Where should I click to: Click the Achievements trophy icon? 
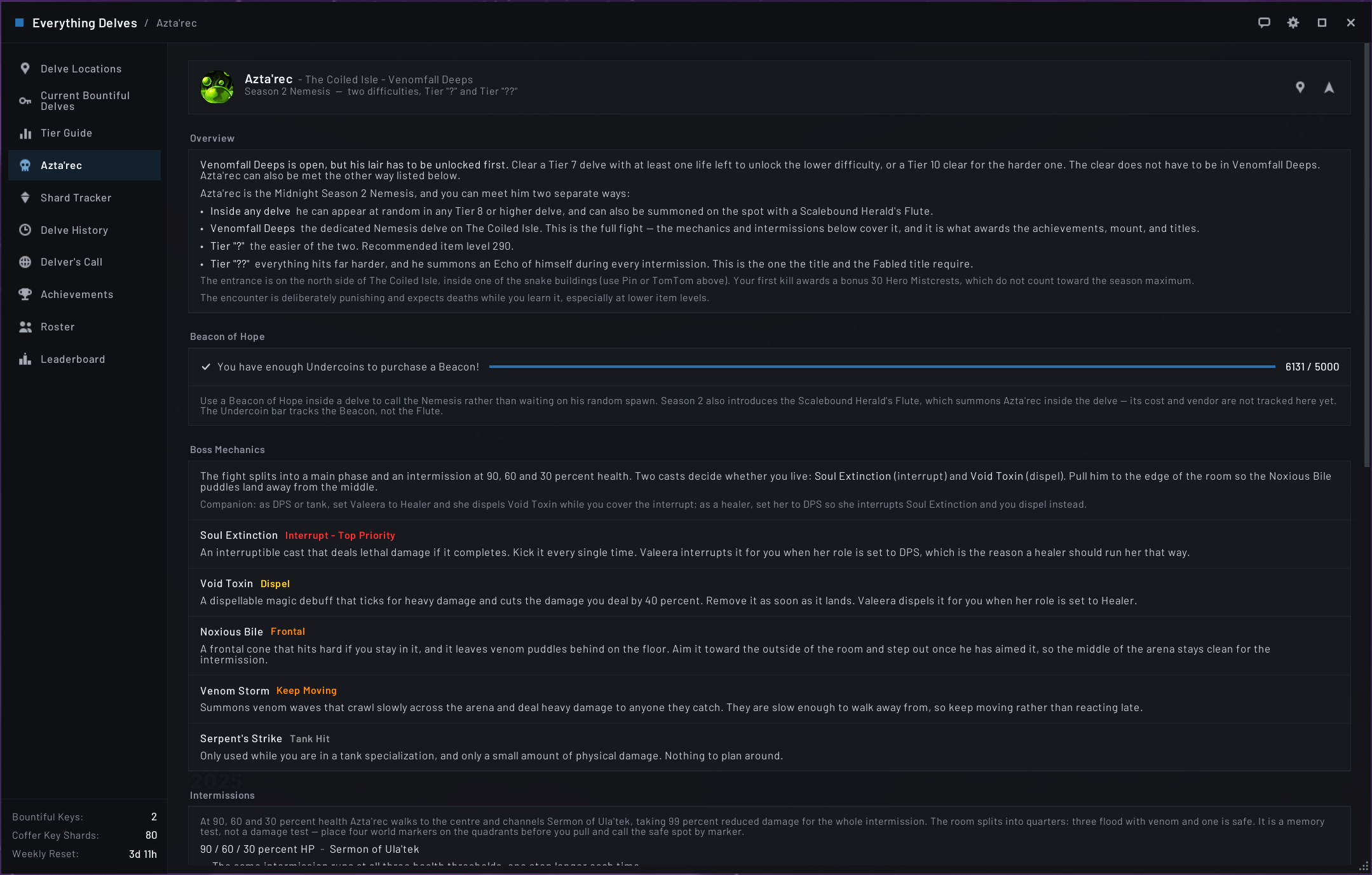[x=25, y=294]
